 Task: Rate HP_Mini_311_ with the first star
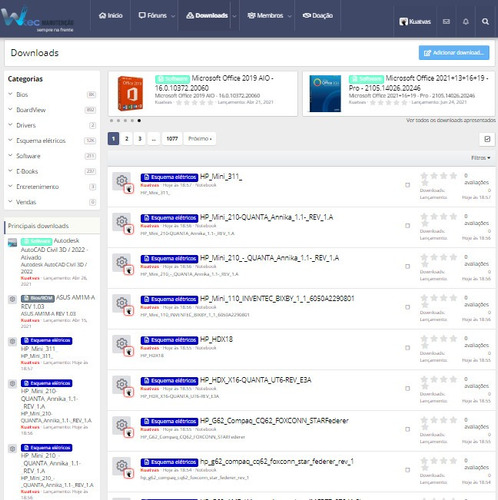[424, 175]
